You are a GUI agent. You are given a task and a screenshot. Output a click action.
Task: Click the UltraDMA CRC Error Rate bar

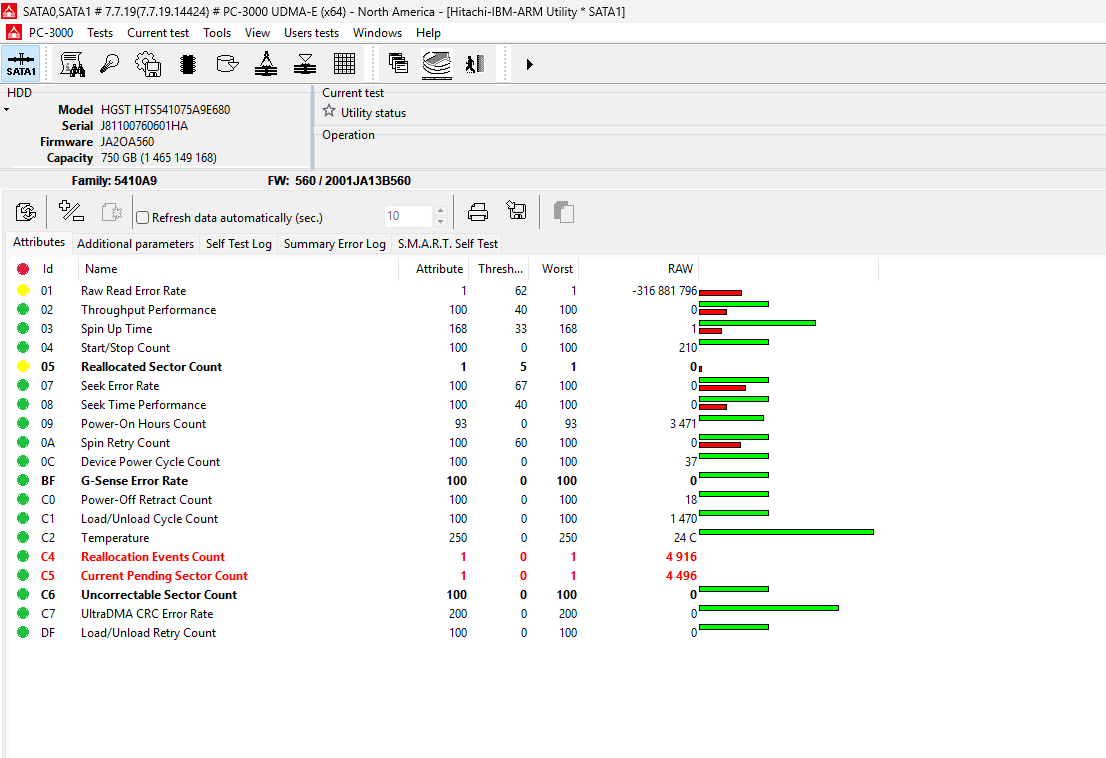click(x=769, y=608)
